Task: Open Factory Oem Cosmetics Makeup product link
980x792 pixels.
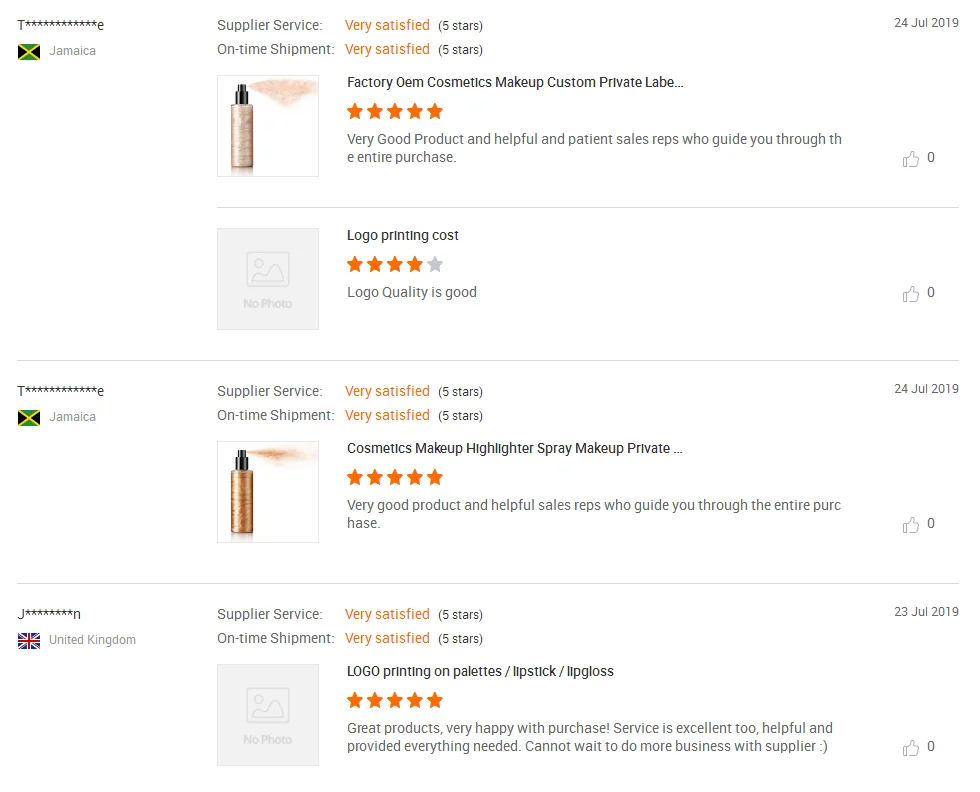Action: point(515,83)
